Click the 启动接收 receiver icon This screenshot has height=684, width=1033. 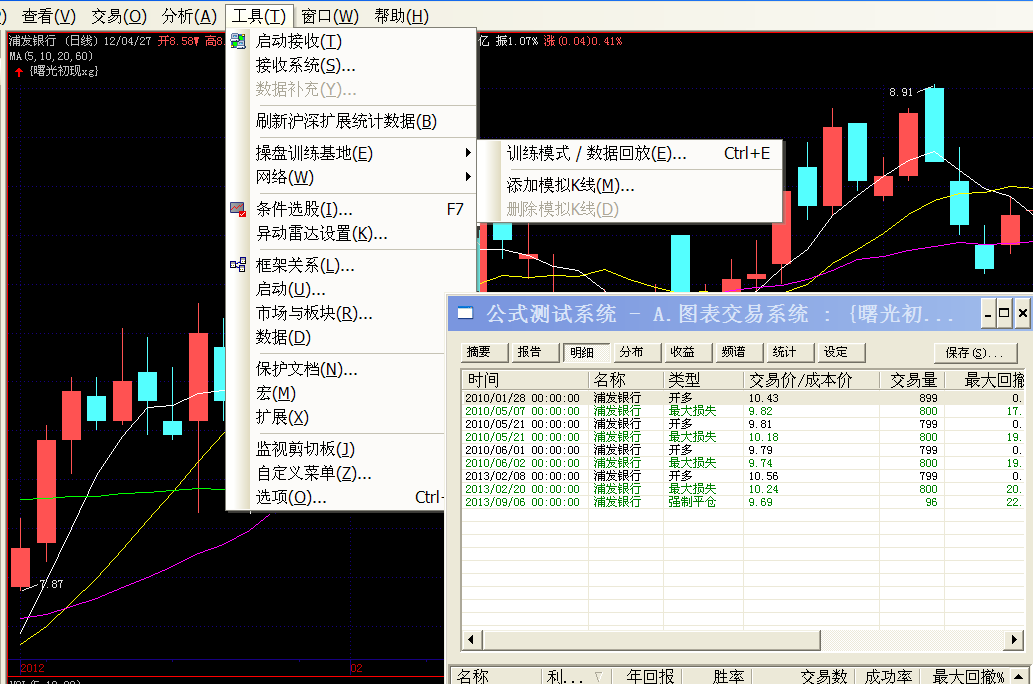click(x=237, y=42)
